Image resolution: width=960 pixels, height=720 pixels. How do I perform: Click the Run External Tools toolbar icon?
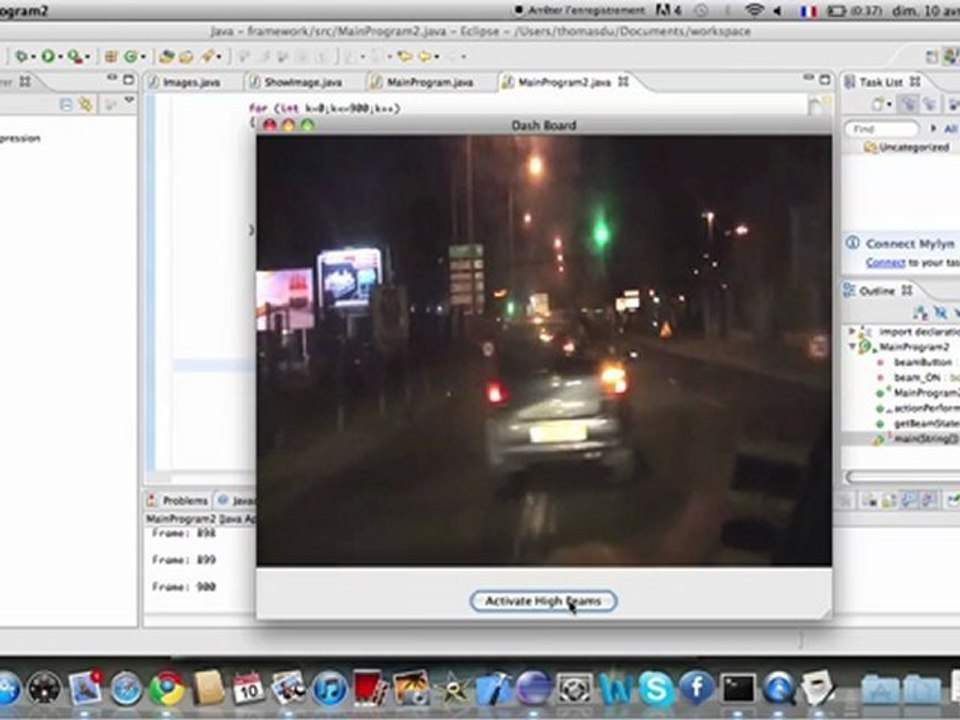coord(75,57)
